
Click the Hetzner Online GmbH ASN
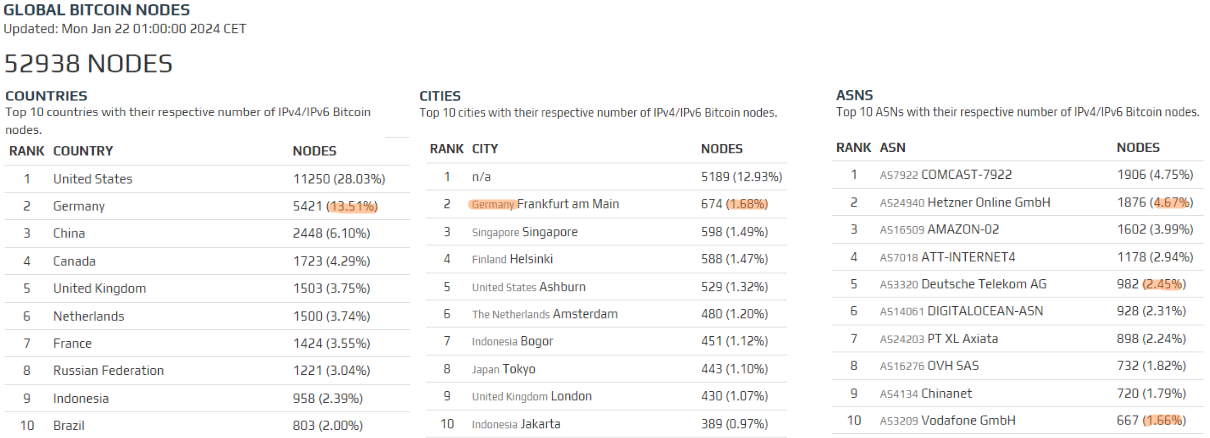pos(985,202)
